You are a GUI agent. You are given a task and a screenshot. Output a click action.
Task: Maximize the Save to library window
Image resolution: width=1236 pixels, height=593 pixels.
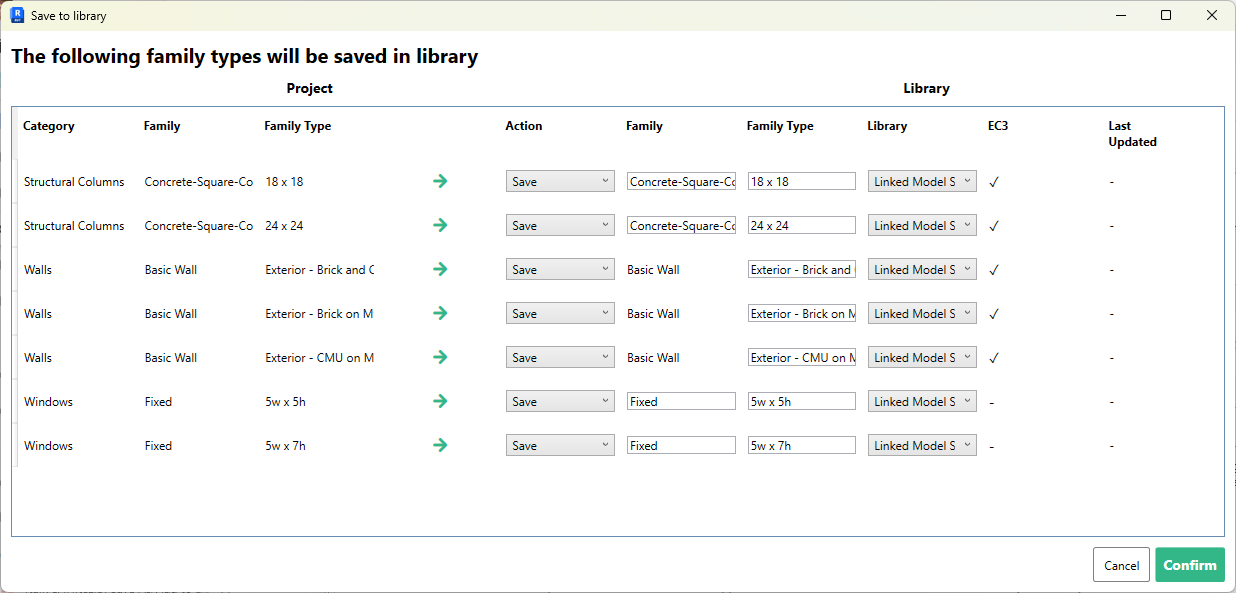pos(1166,15)
